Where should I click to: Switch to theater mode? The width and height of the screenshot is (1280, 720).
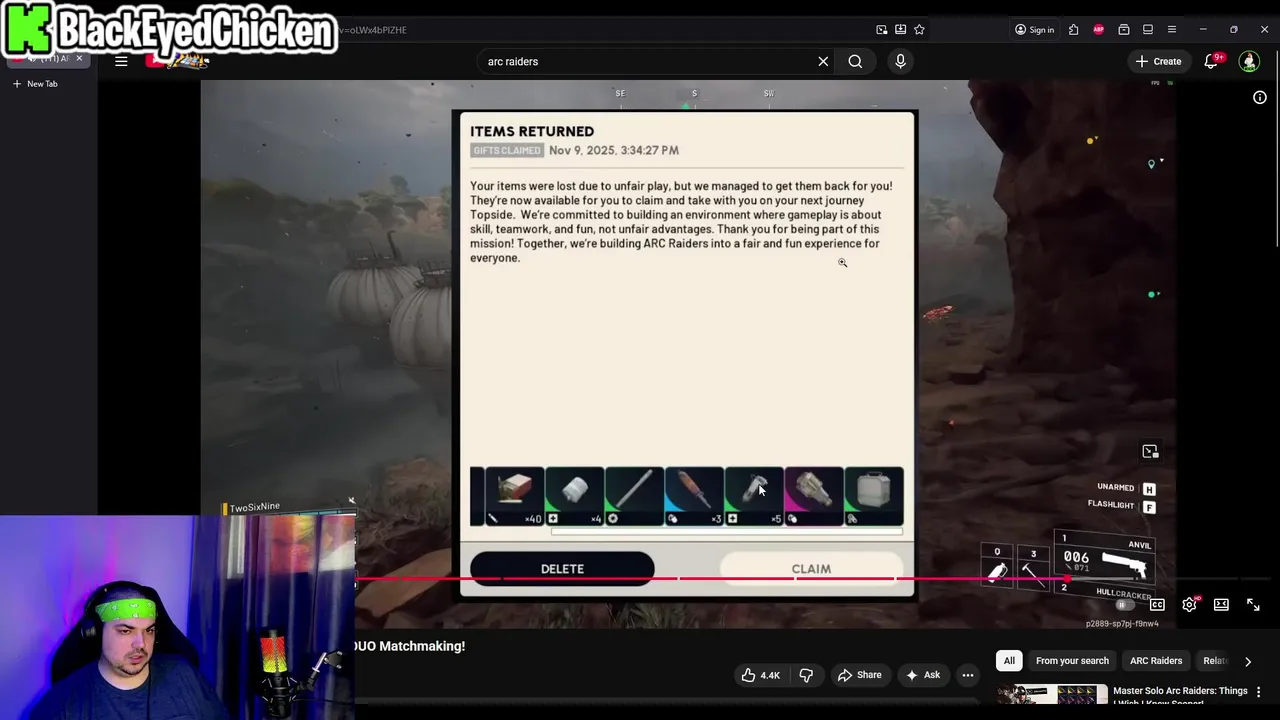(1221, 605)
